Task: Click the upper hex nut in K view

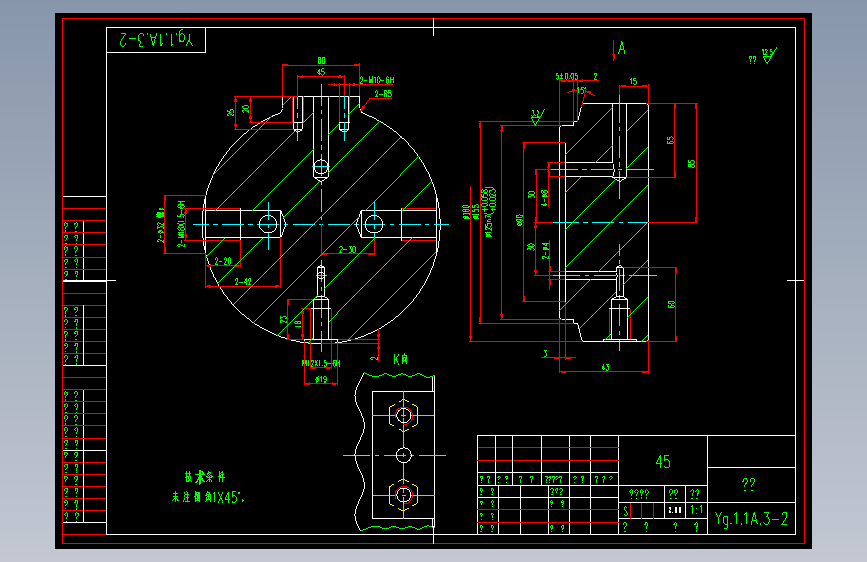Action: point(404,415)
